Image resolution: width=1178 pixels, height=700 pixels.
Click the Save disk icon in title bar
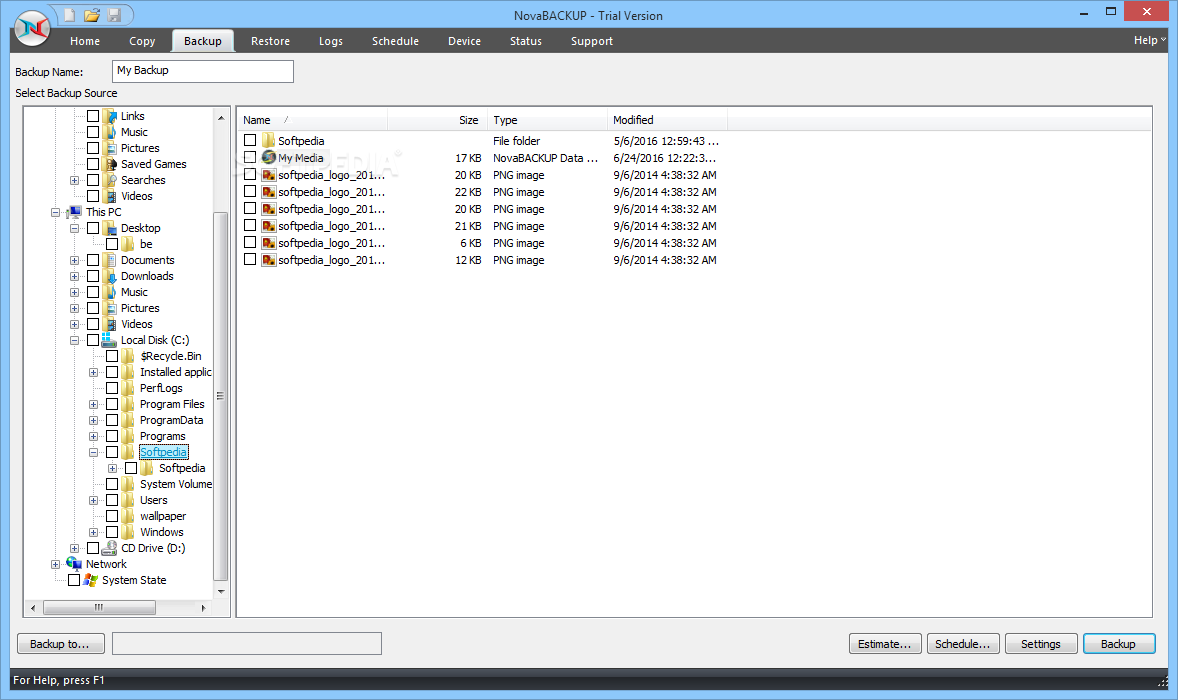114,15
